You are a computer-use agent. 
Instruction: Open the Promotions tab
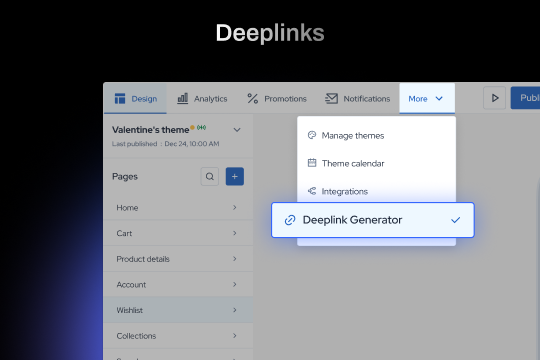point(277,99)
